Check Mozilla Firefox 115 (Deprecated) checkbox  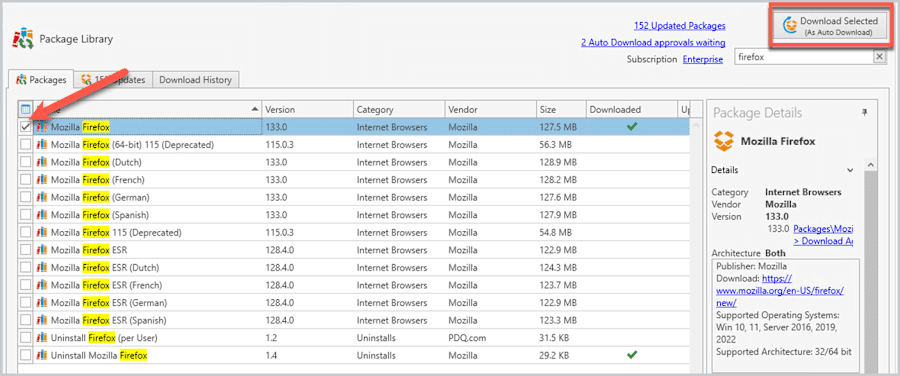coord(25,232)
